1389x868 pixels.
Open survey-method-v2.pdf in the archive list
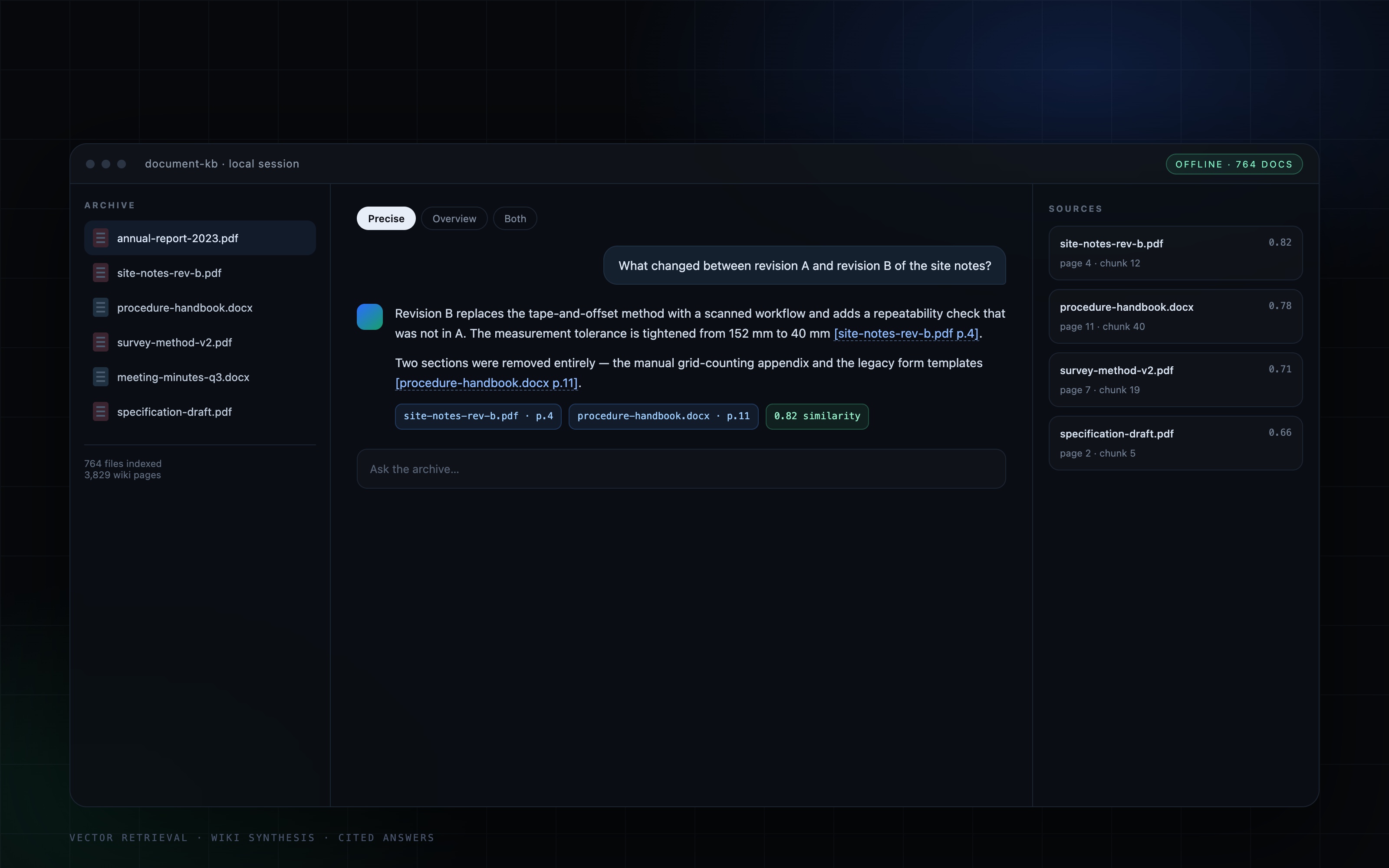(200, 342)
